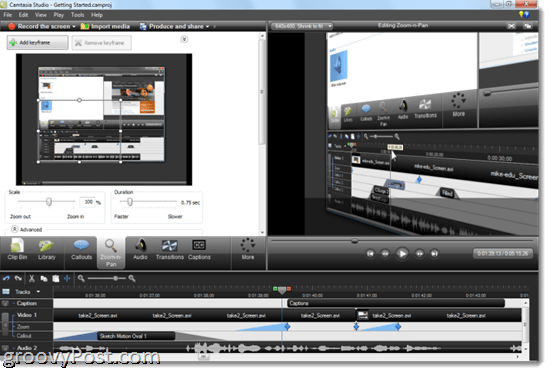Expand Produce and share dropdown arrow
The height and width of the screenshot is (373, 550).
coord(207,27)
